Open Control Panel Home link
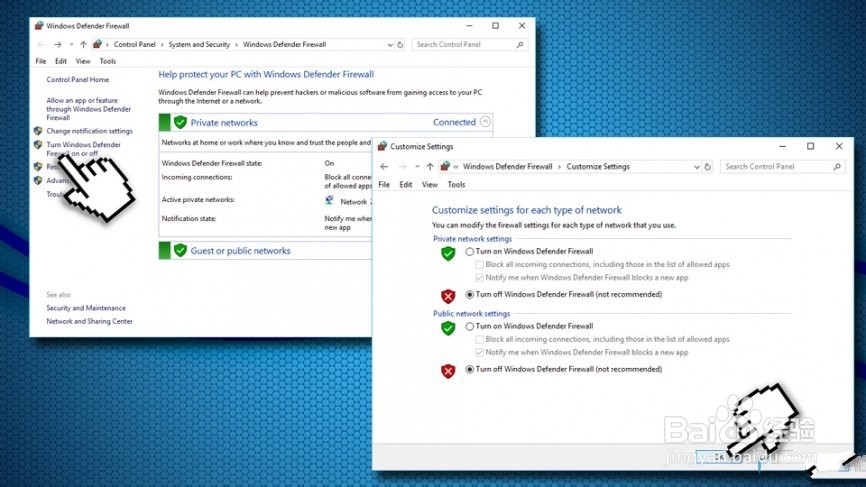The image size is (866, 487). coord(78,80)
